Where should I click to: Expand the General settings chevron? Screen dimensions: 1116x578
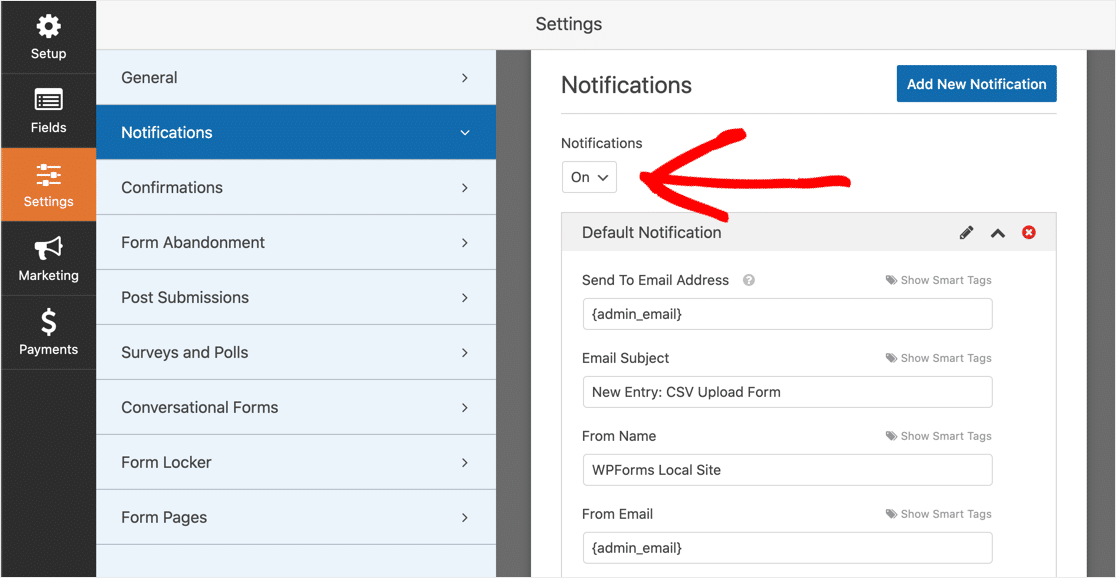[x=465, y=78]
